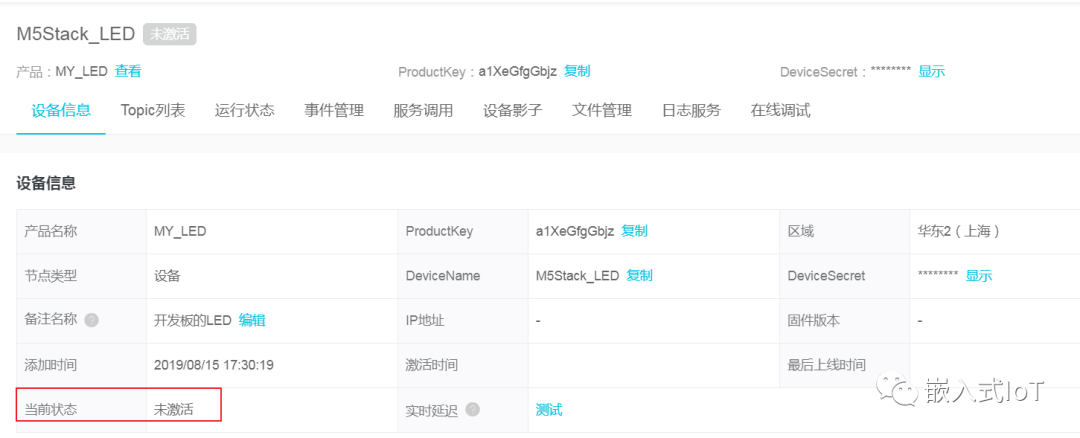Screen dimensions: 1080x438
Task: Reveal DeviceSecret in the info table
Action: coord(979,275)
